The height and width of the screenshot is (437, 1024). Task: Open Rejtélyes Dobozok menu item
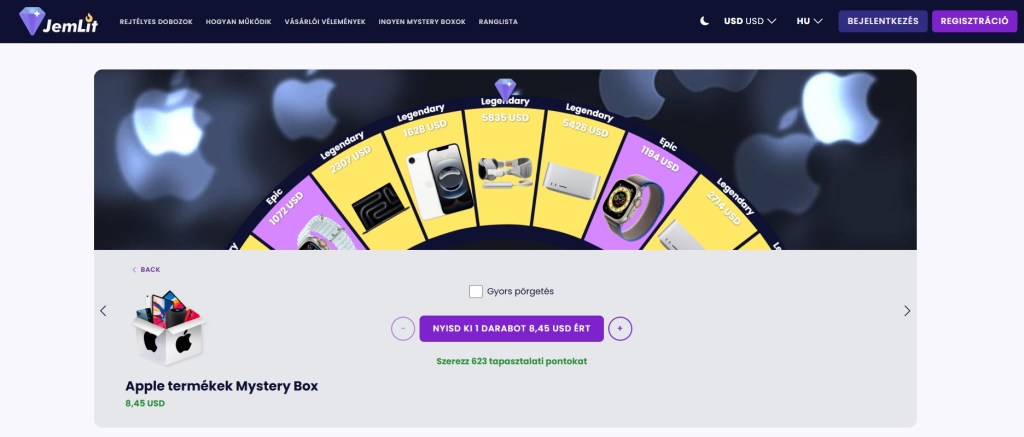coord(156,22)
